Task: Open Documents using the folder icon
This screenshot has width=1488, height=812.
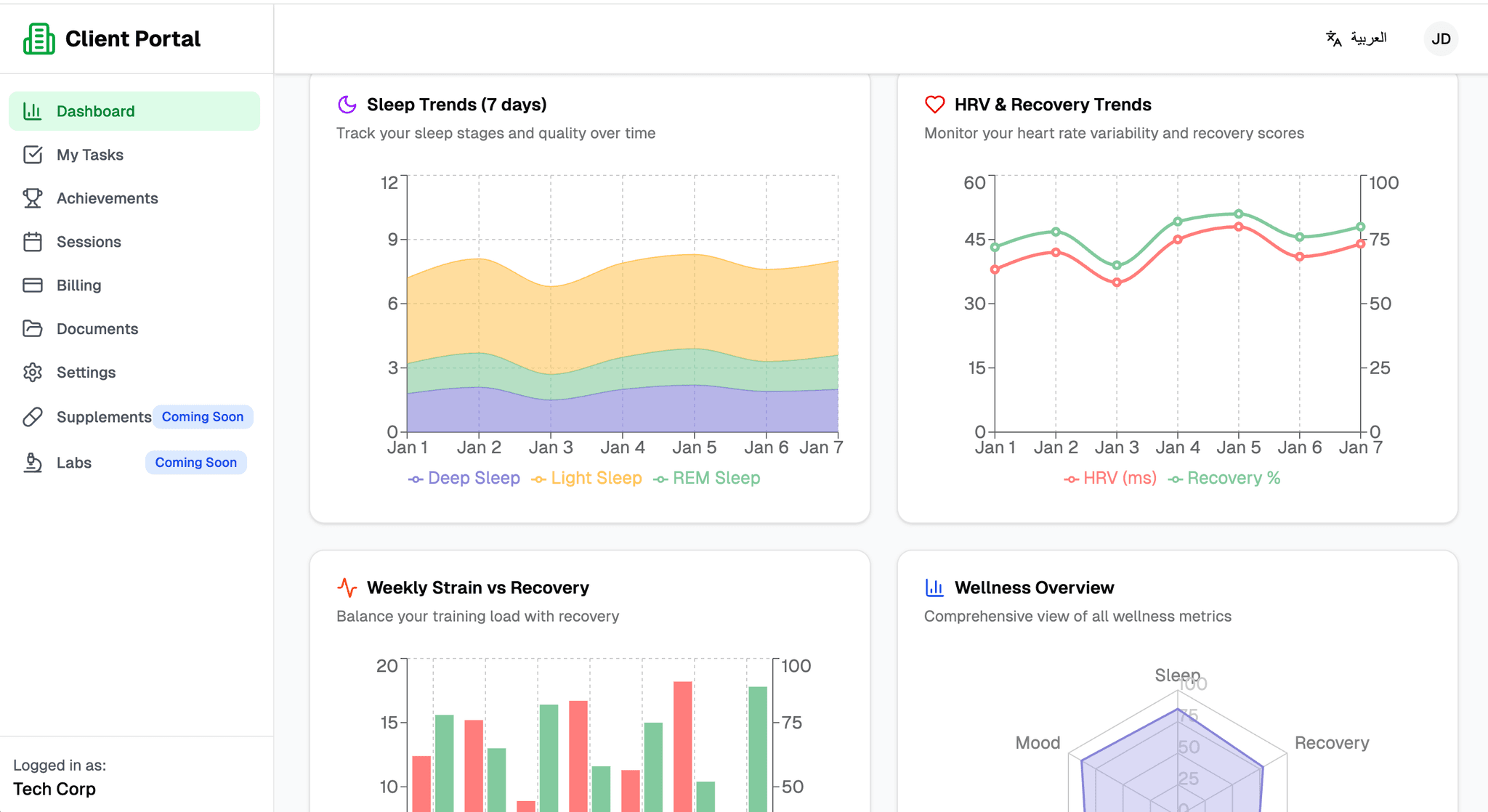Action: tap(33, 328)
